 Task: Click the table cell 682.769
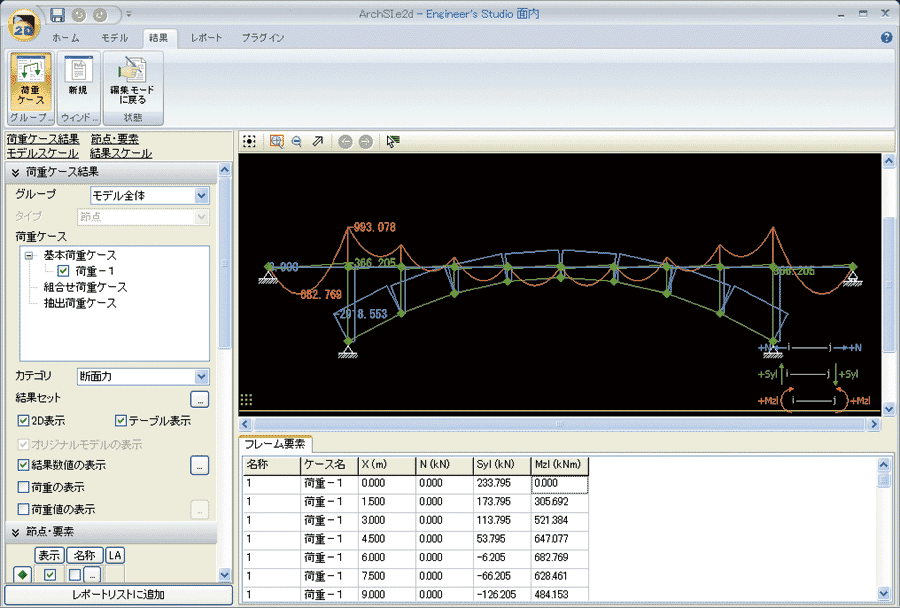(560, 557)
